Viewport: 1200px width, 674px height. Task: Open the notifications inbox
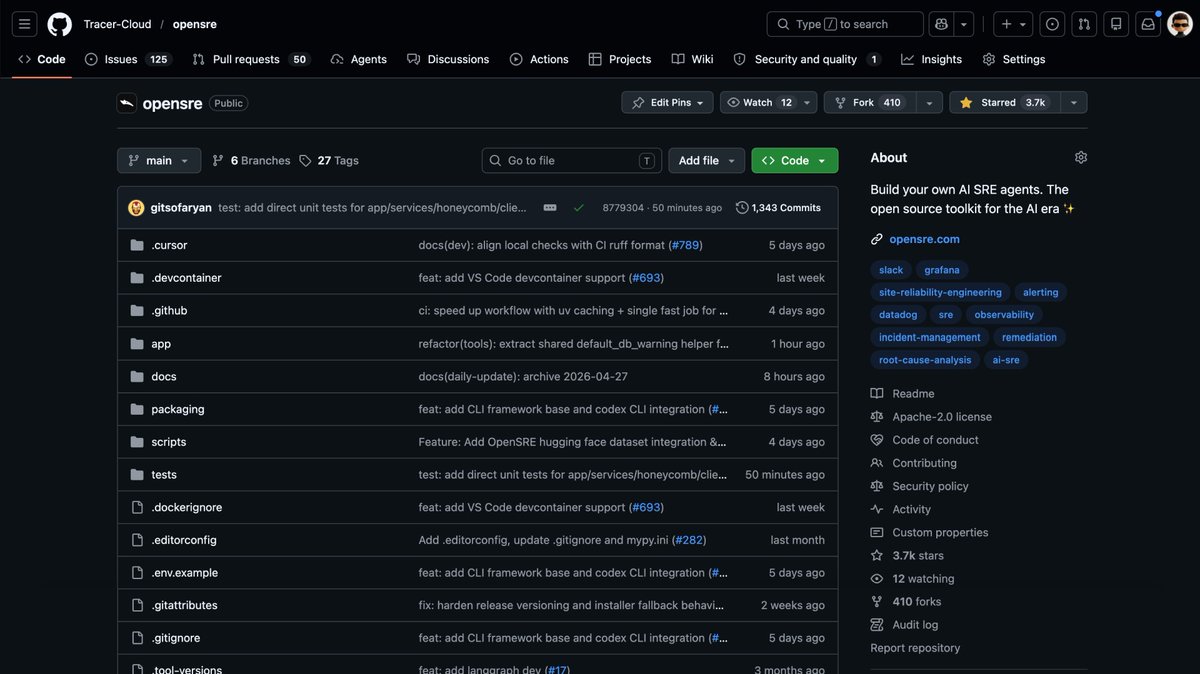(x=1148, y=24)
